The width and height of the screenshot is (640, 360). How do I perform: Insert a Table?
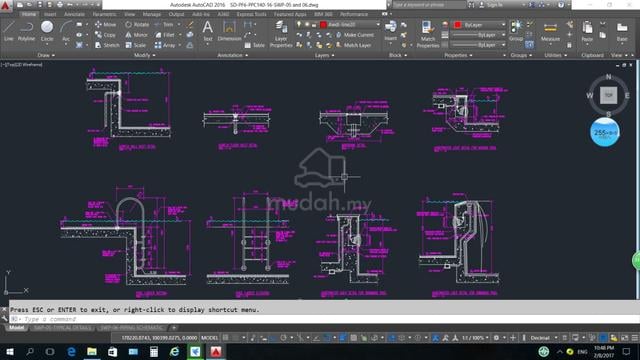254,45
